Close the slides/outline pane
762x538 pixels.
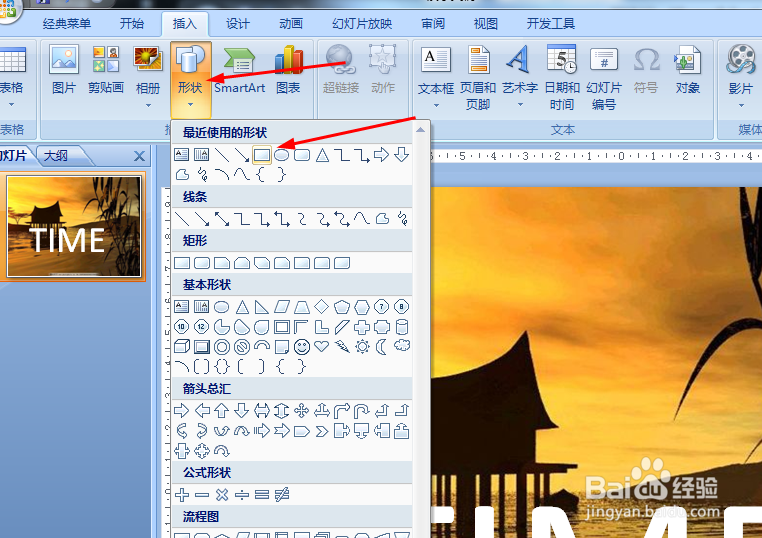click(x=139, y=156)
